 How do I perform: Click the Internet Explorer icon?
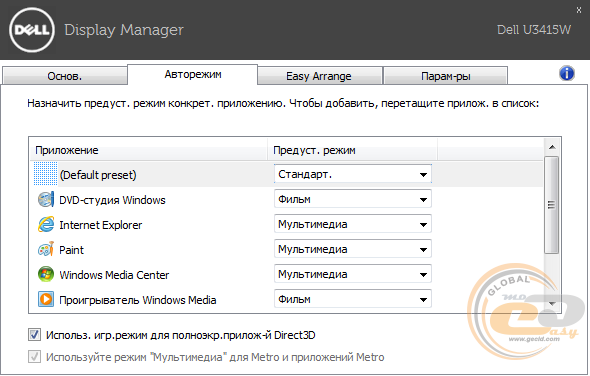coord(46,224)
